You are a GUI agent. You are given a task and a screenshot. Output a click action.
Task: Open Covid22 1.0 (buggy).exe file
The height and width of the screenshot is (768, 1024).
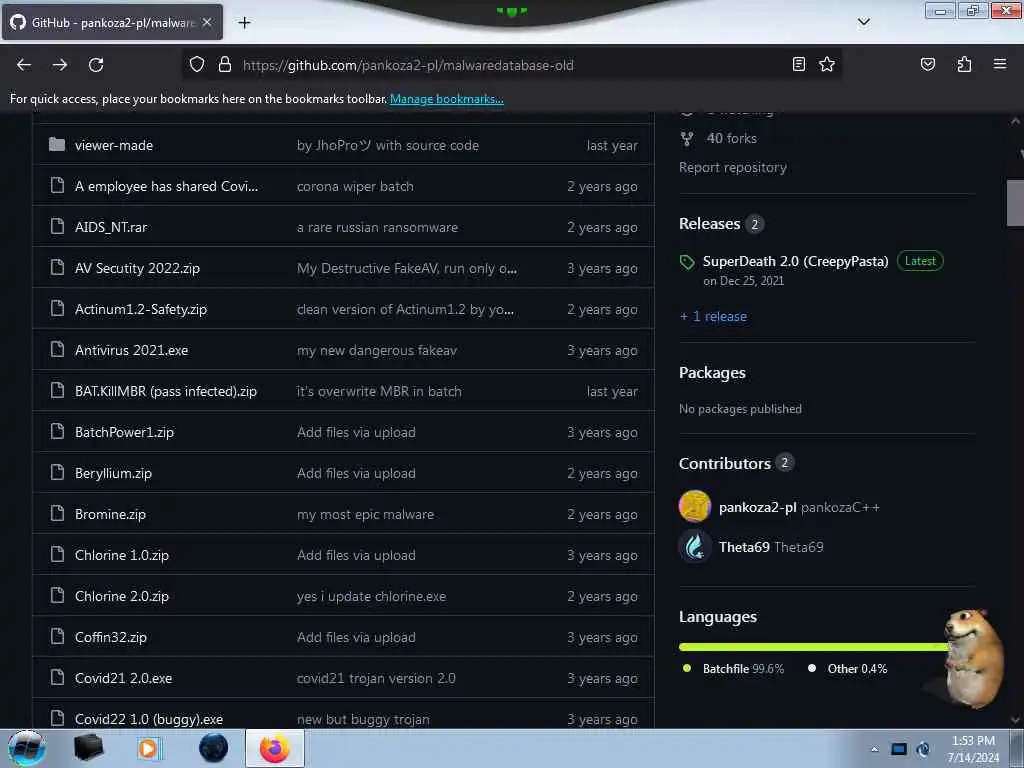[x=149, y=719]
